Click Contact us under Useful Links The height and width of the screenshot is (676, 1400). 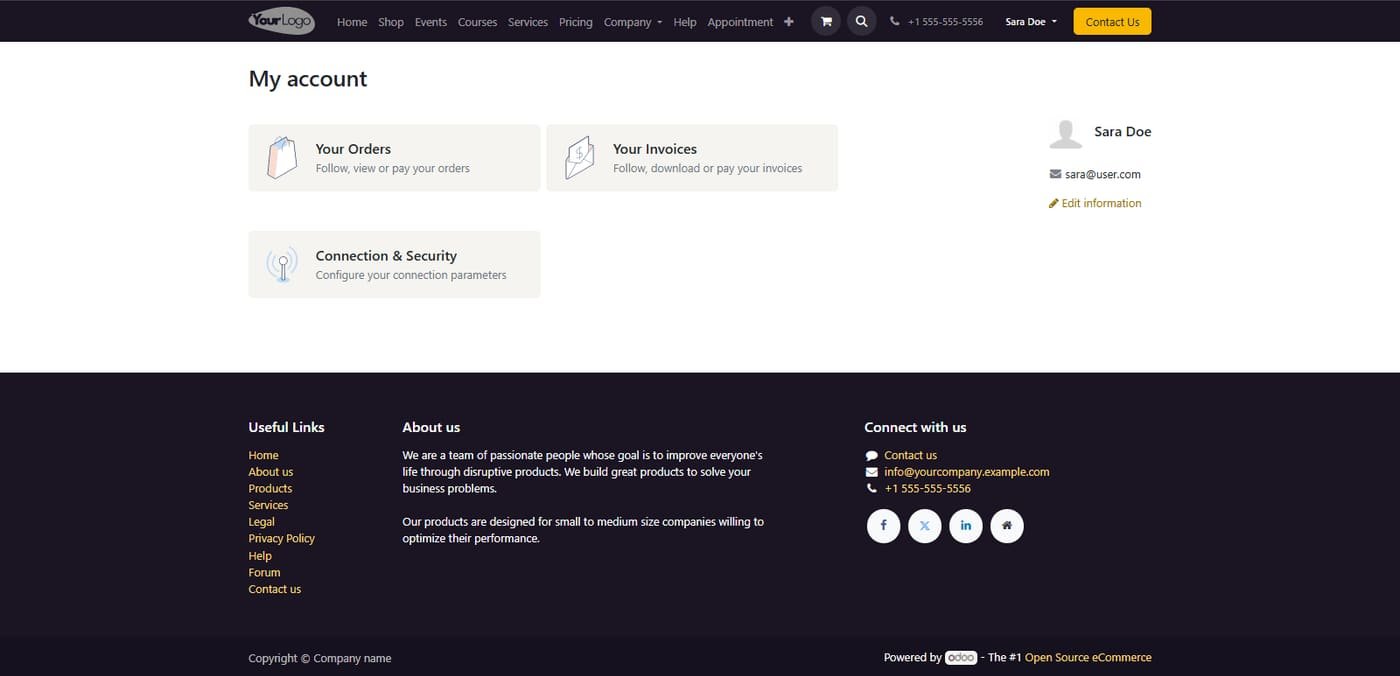click(x=275, y=589)
